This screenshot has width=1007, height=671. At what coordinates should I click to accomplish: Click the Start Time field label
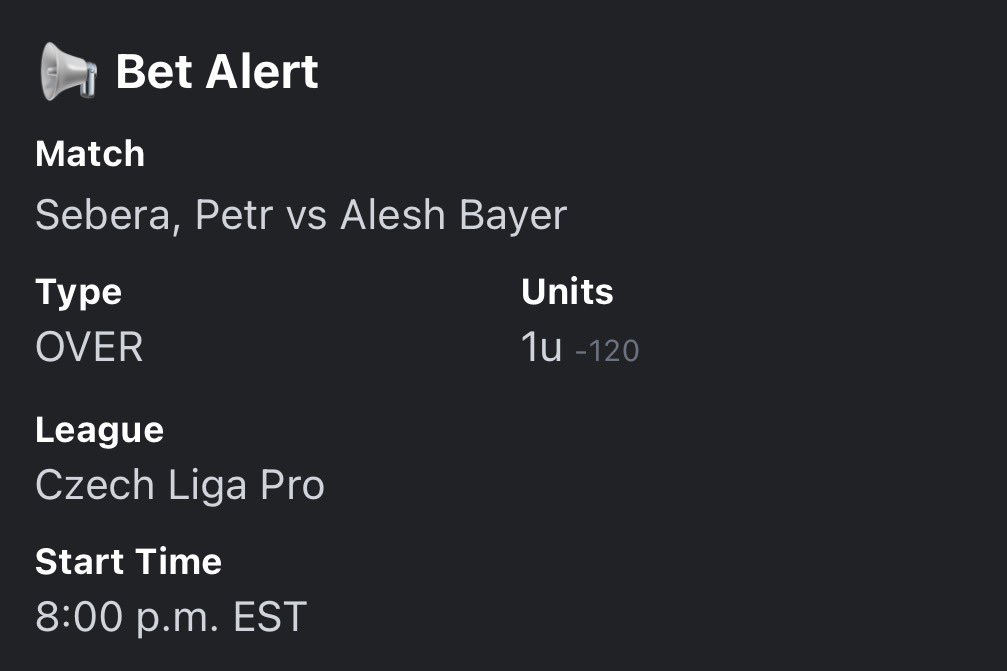pyautogui.click(x=128, y=562)
